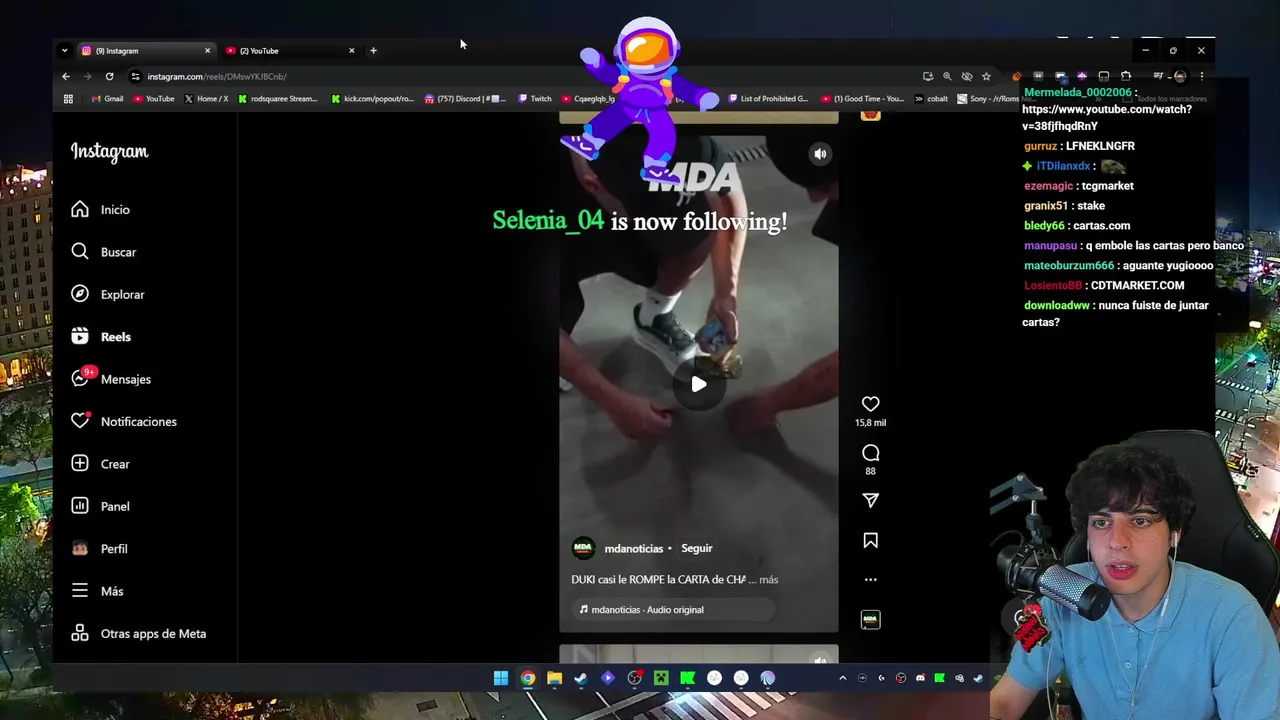Open the Chrome apps grid shortcut
Viewport: 1280px width, 720px height.
click(x=68, y=99)
